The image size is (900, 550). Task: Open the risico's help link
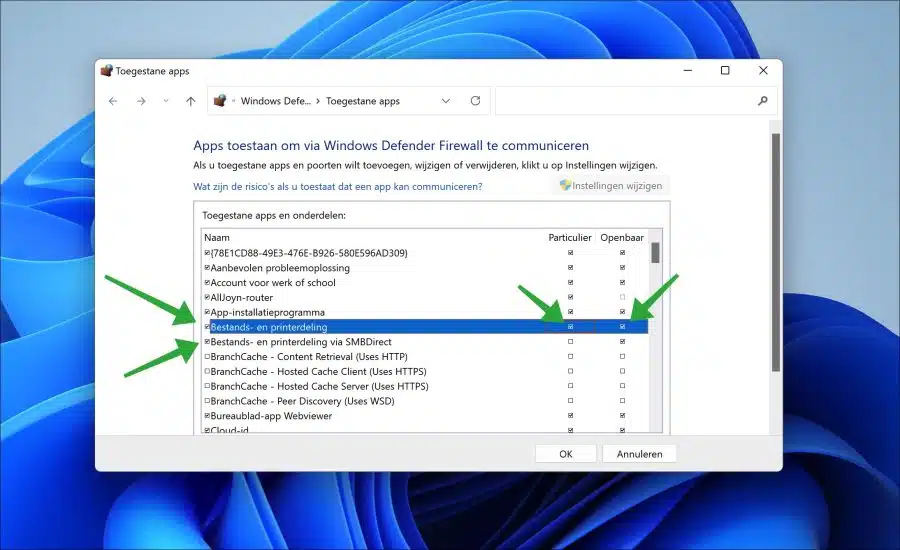point(338,187)
